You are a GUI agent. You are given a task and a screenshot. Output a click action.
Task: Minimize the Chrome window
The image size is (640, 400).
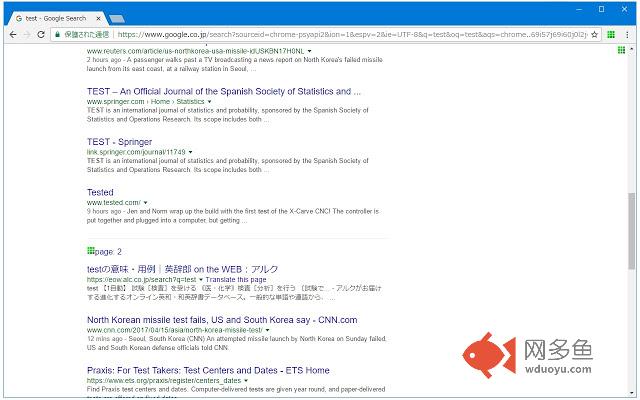click(579, 9)
